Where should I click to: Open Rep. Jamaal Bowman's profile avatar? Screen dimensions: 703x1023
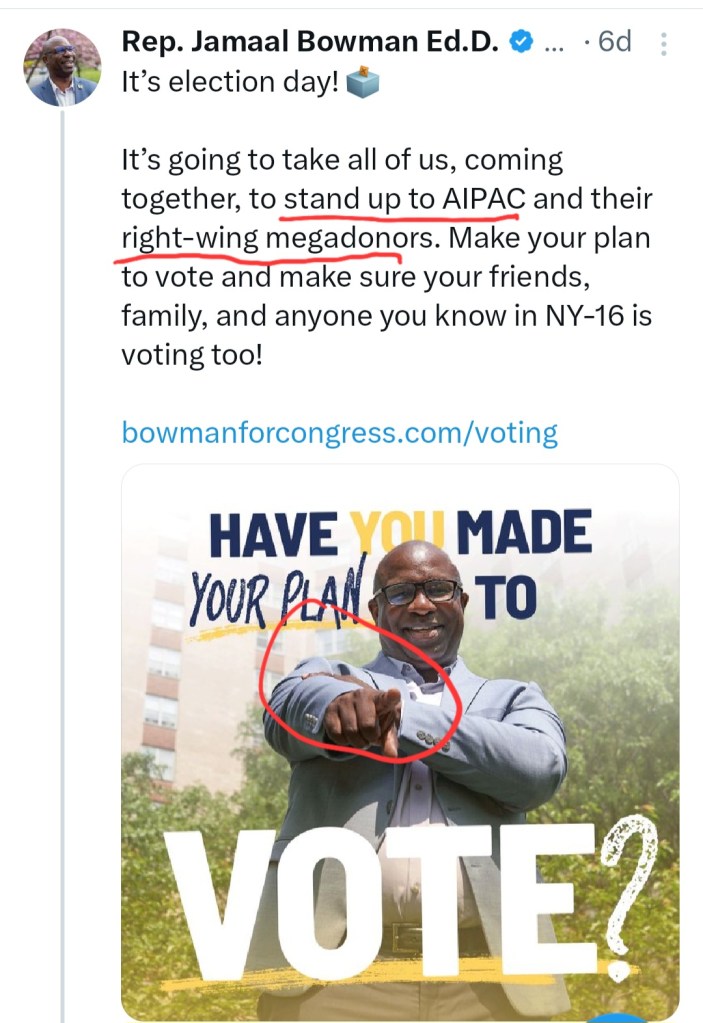click(61, 67)
